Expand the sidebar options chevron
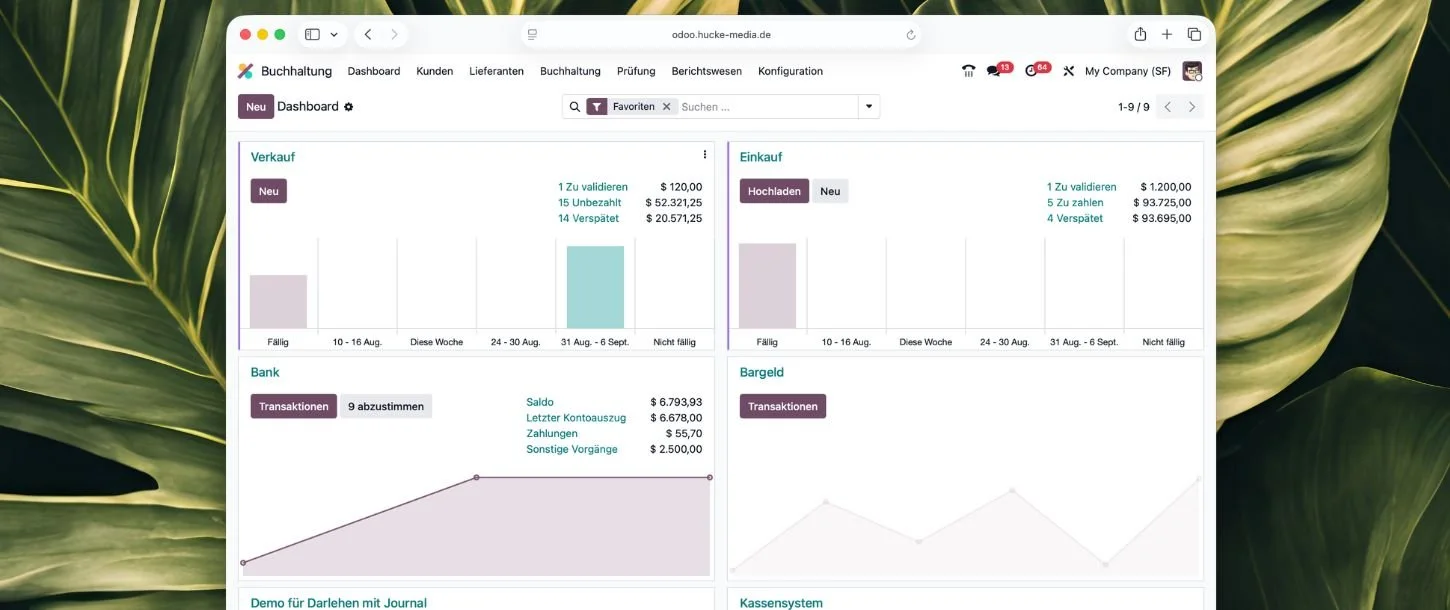This screenshot has height=610, width=1450. pos(334,34)
